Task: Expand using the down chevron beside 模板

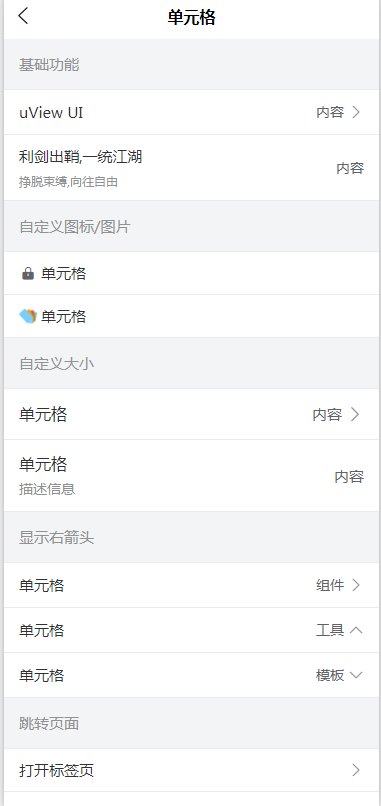Action: click(356, 675)
